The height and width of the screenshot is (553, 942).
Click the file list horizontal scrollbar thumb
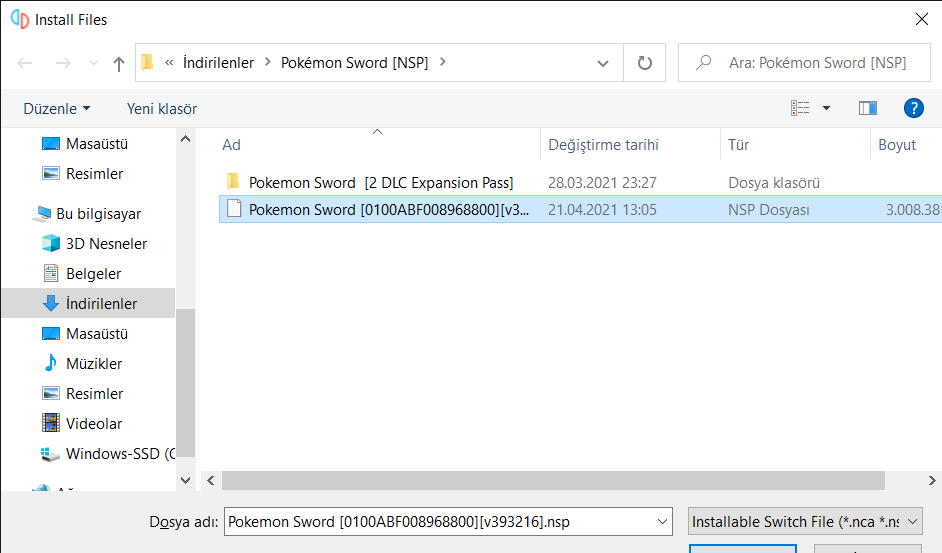[x=553, y=480]
